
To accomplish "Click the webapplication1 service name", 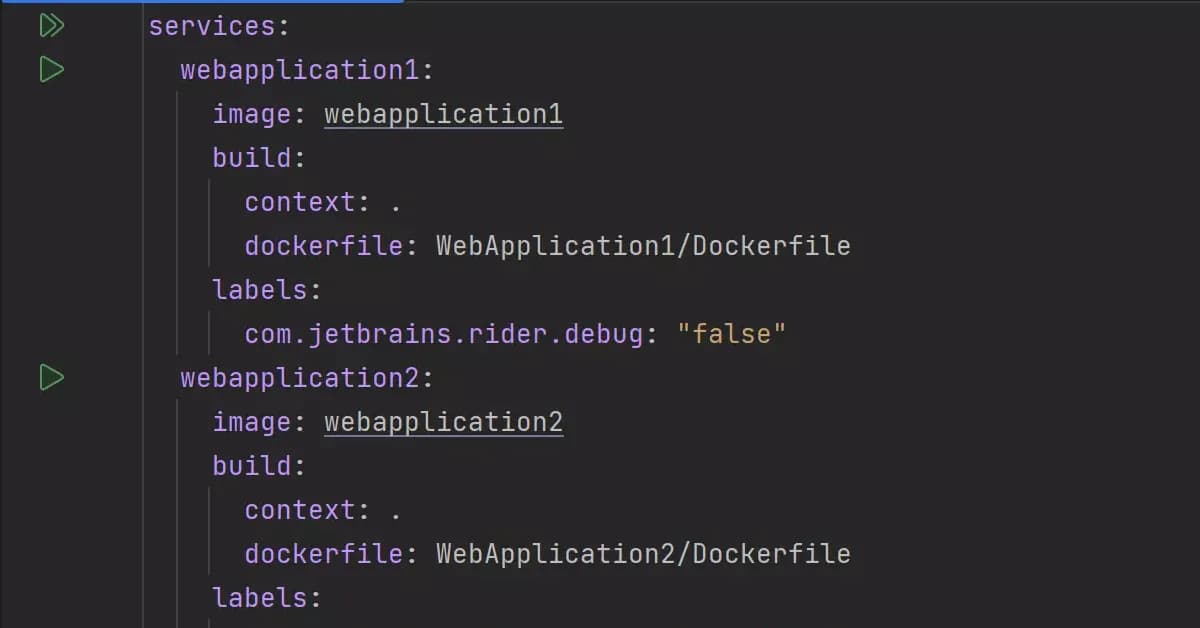I will (x=300, y=69).
